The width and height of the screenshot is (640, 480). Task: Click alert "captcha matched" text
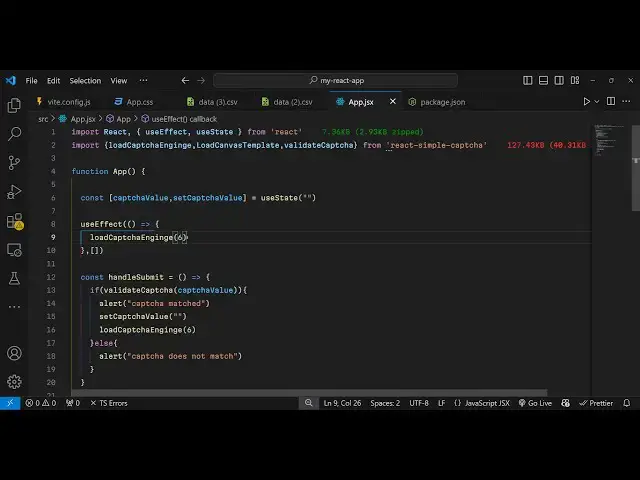pyautogui.click(x=168, y=304)
